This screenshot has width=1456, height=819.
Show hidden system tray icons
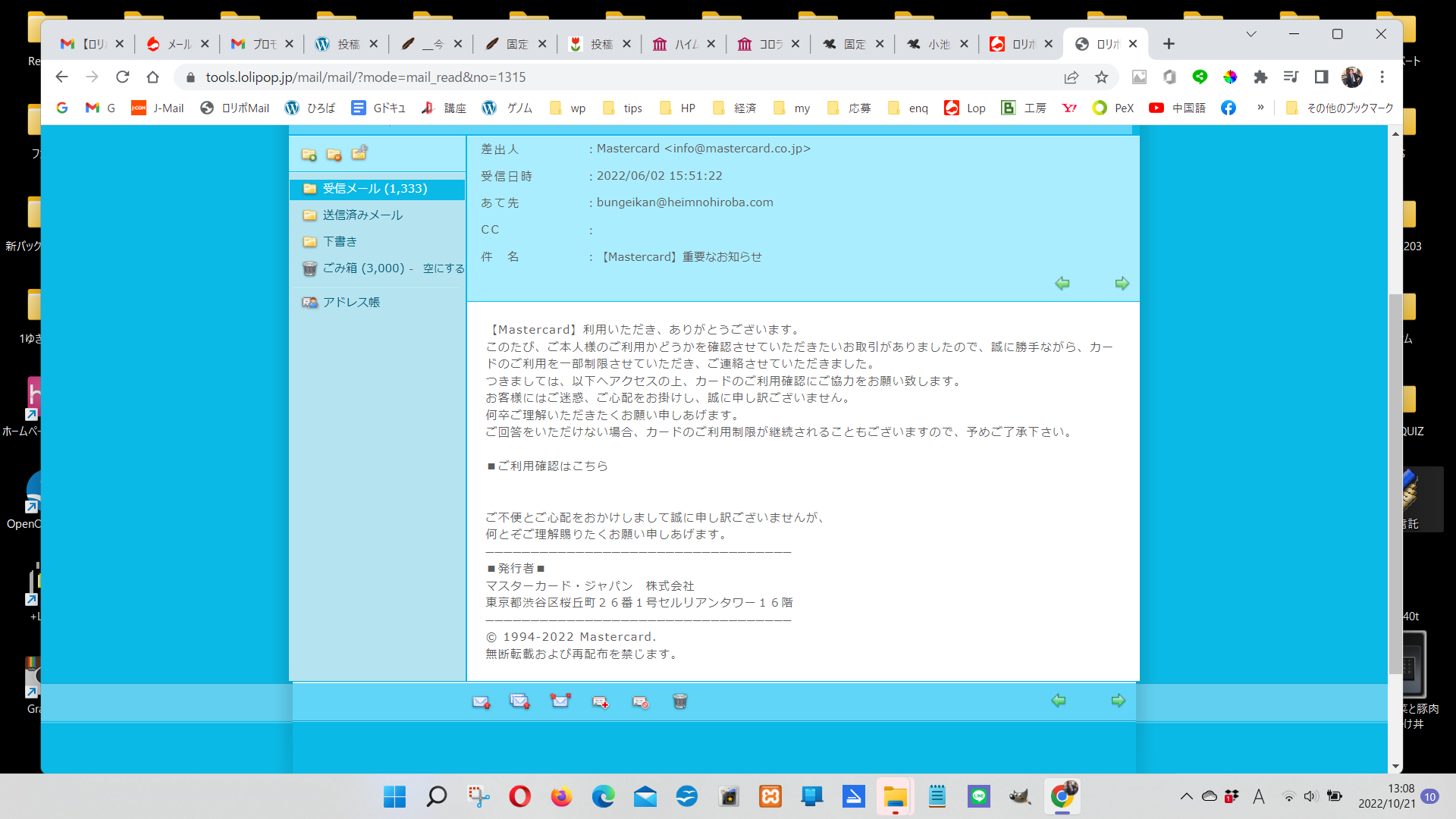point(1186,796)
